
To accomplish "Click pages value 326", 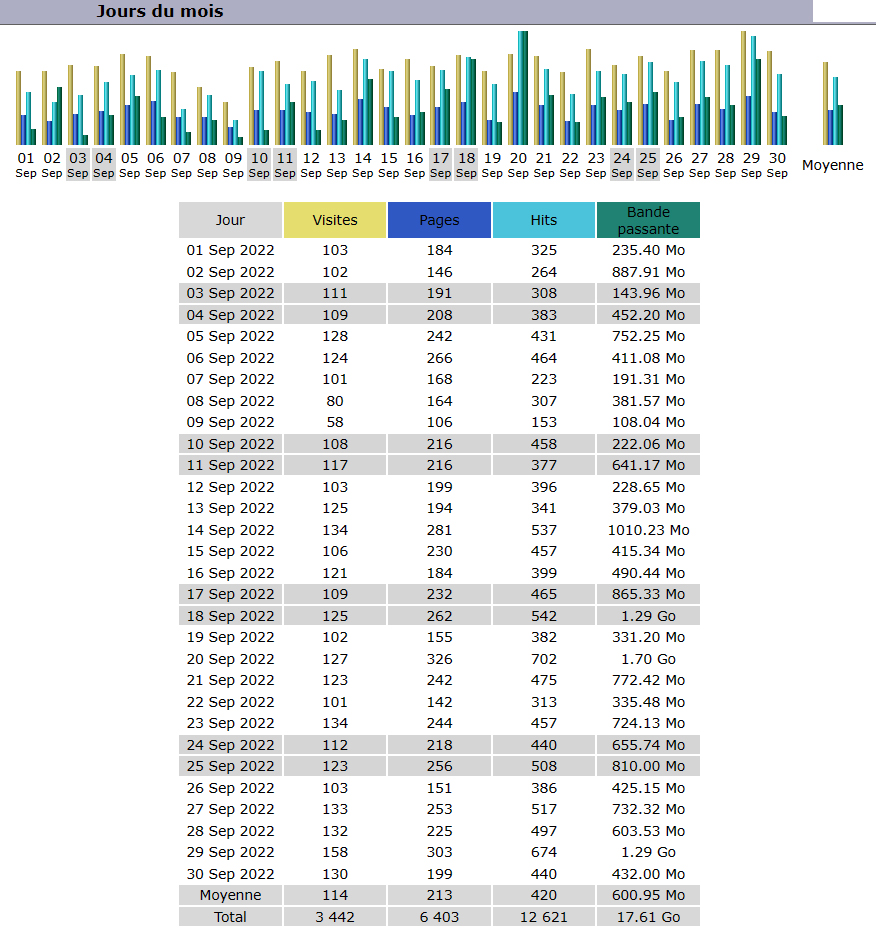I will click(x=439, y=659).
